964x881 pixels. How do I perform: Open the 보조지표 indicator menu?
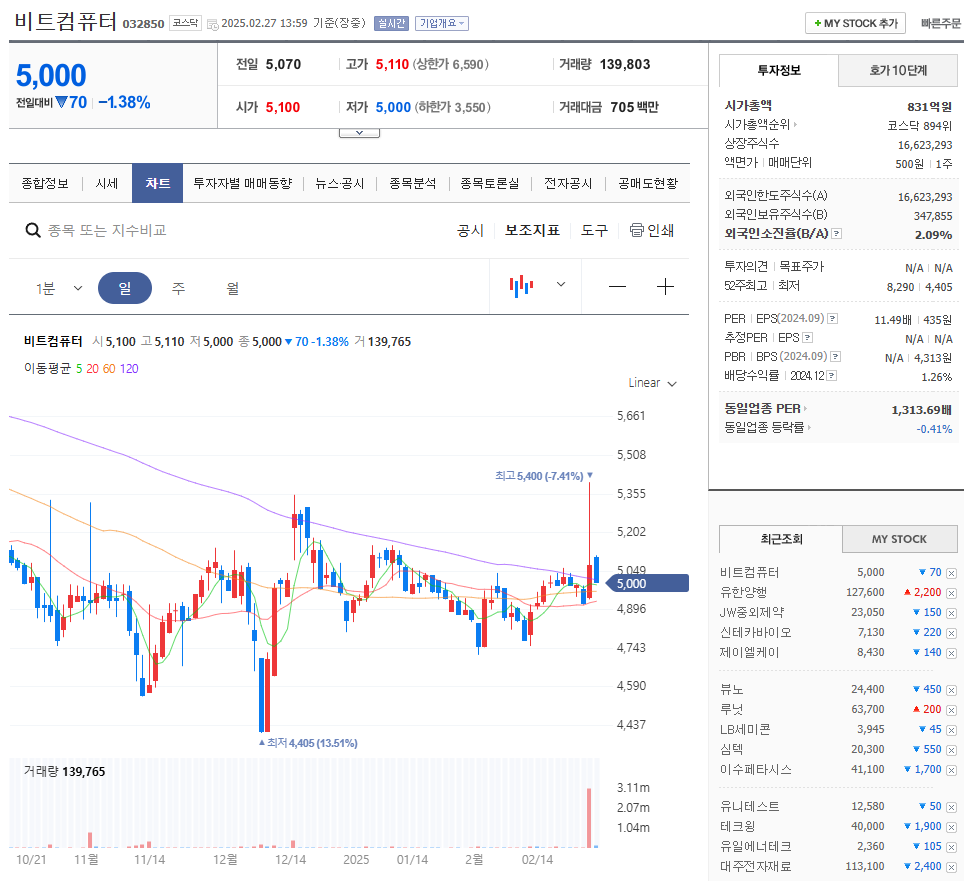click(534, 230)
